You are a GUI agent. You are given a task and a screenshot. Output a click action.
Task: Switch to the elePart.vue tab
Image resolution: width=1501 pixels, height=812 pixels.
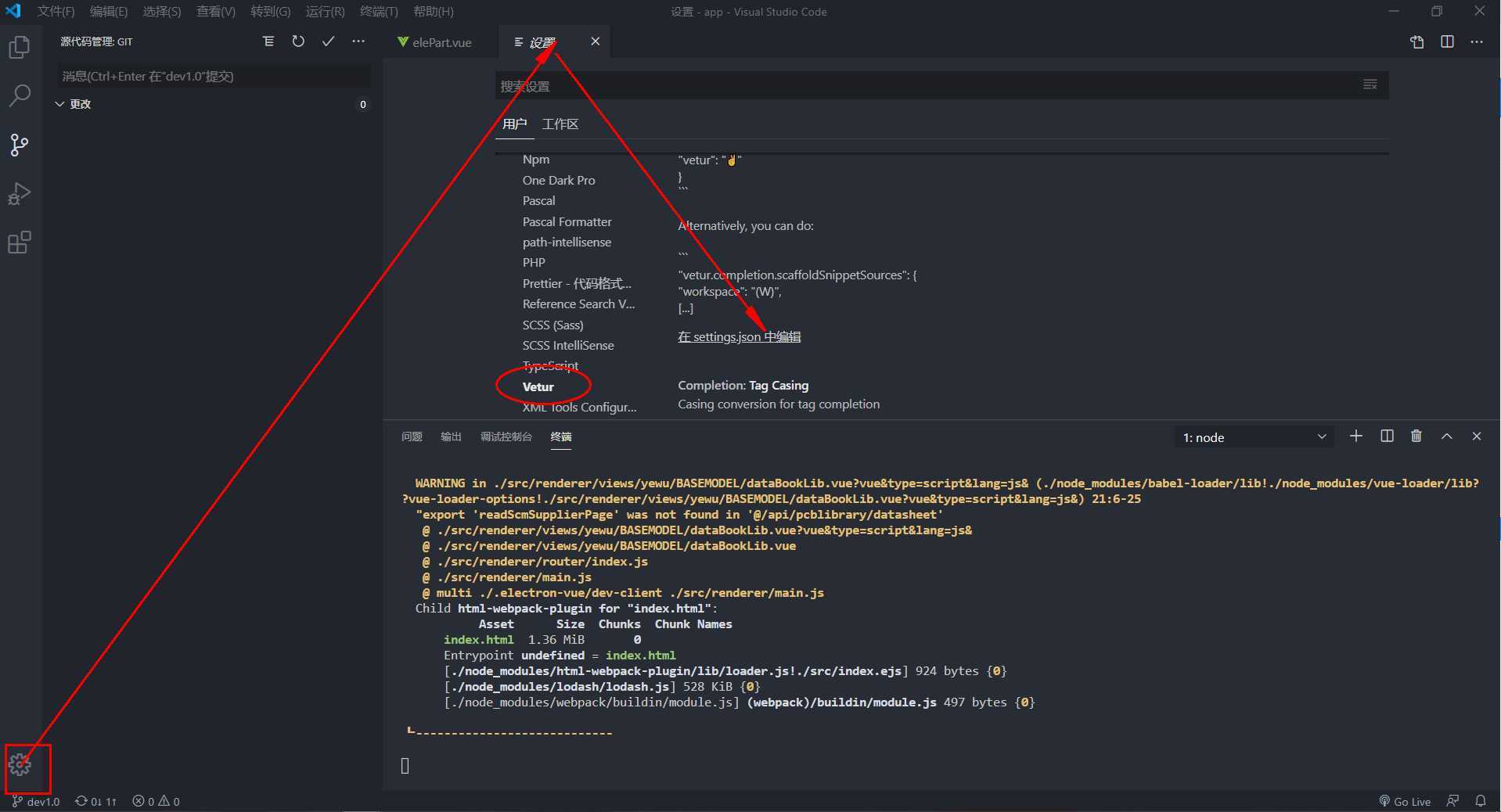click(x=442, y=42)
